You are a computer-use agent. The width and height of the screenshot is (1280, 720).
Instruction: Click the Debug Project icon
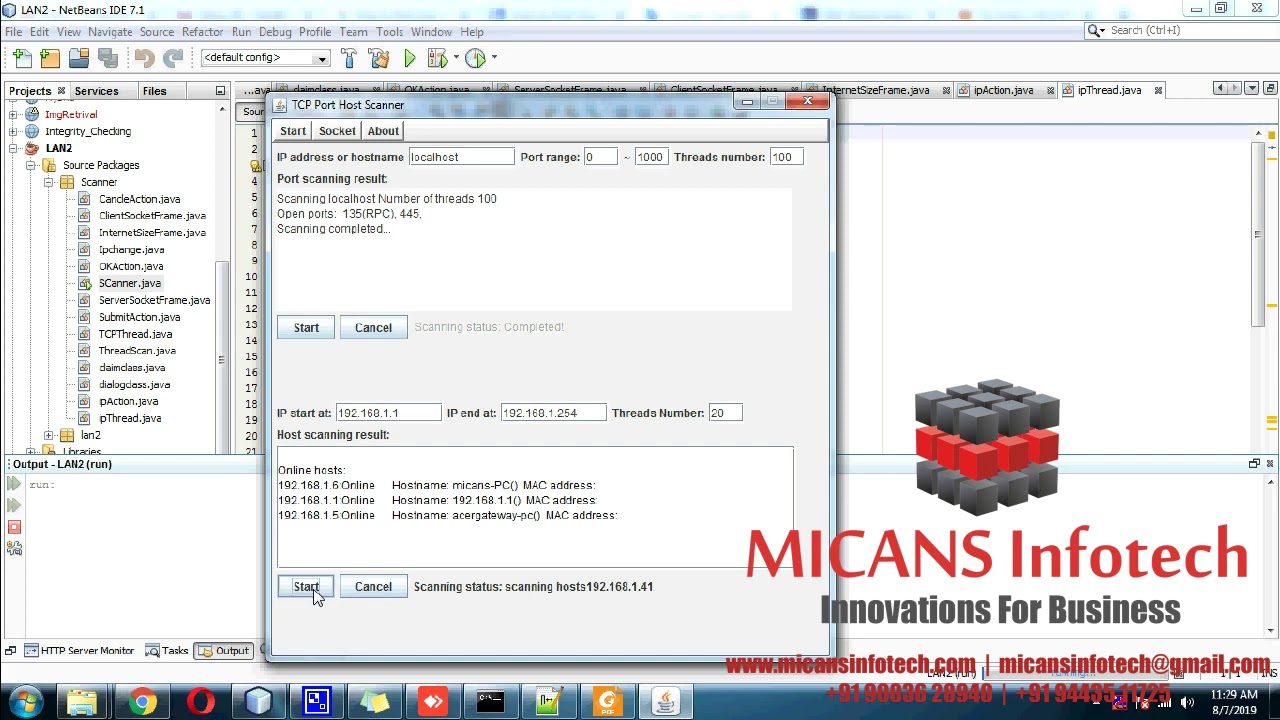(x=437, y=59)
